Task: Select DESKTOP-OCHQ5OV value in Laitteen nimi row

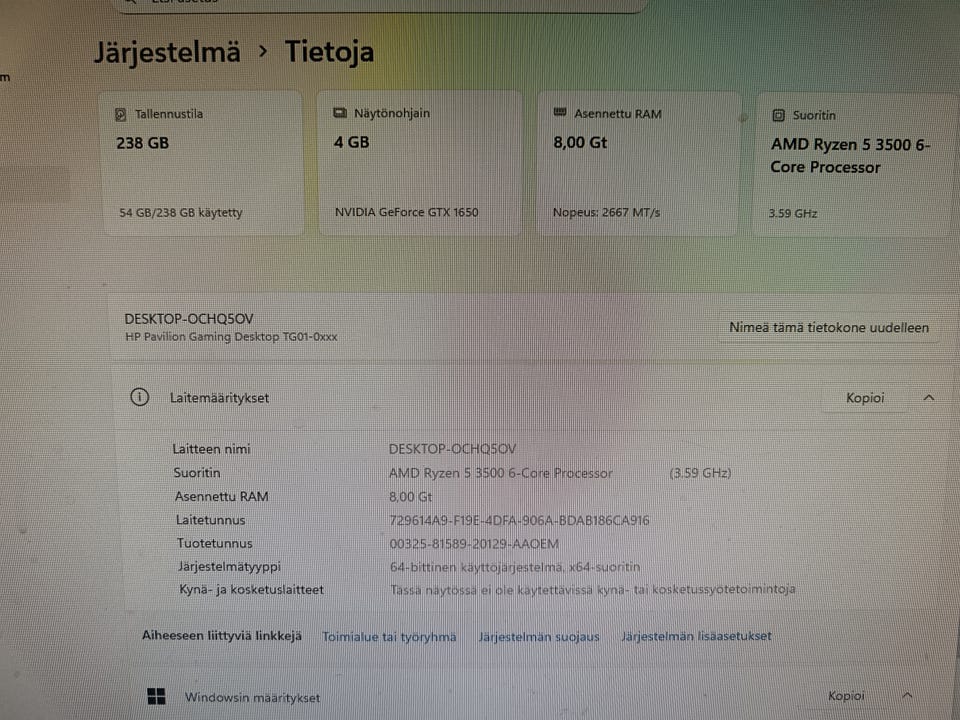Action: 452,449
